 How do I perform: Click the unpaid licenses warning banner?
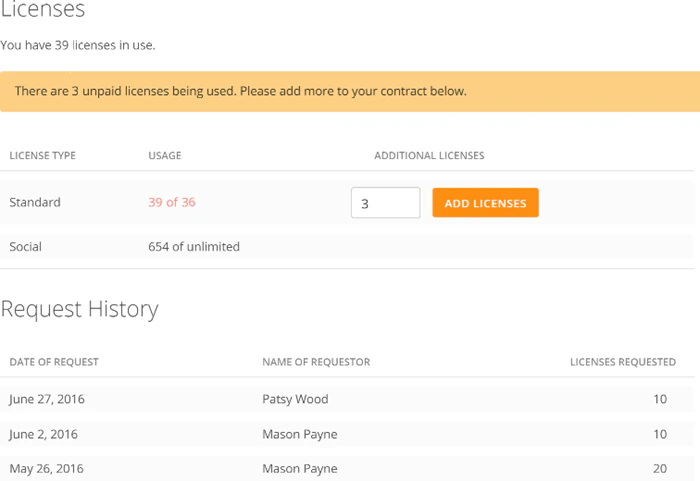coord(350,92)
